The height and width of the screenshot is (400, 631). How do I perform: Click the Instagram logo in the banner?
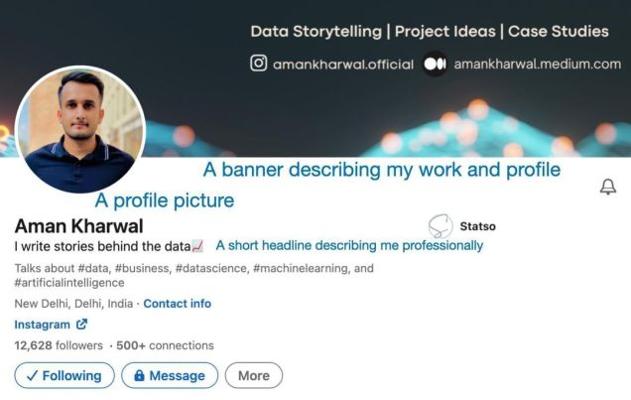coord(258,63)
